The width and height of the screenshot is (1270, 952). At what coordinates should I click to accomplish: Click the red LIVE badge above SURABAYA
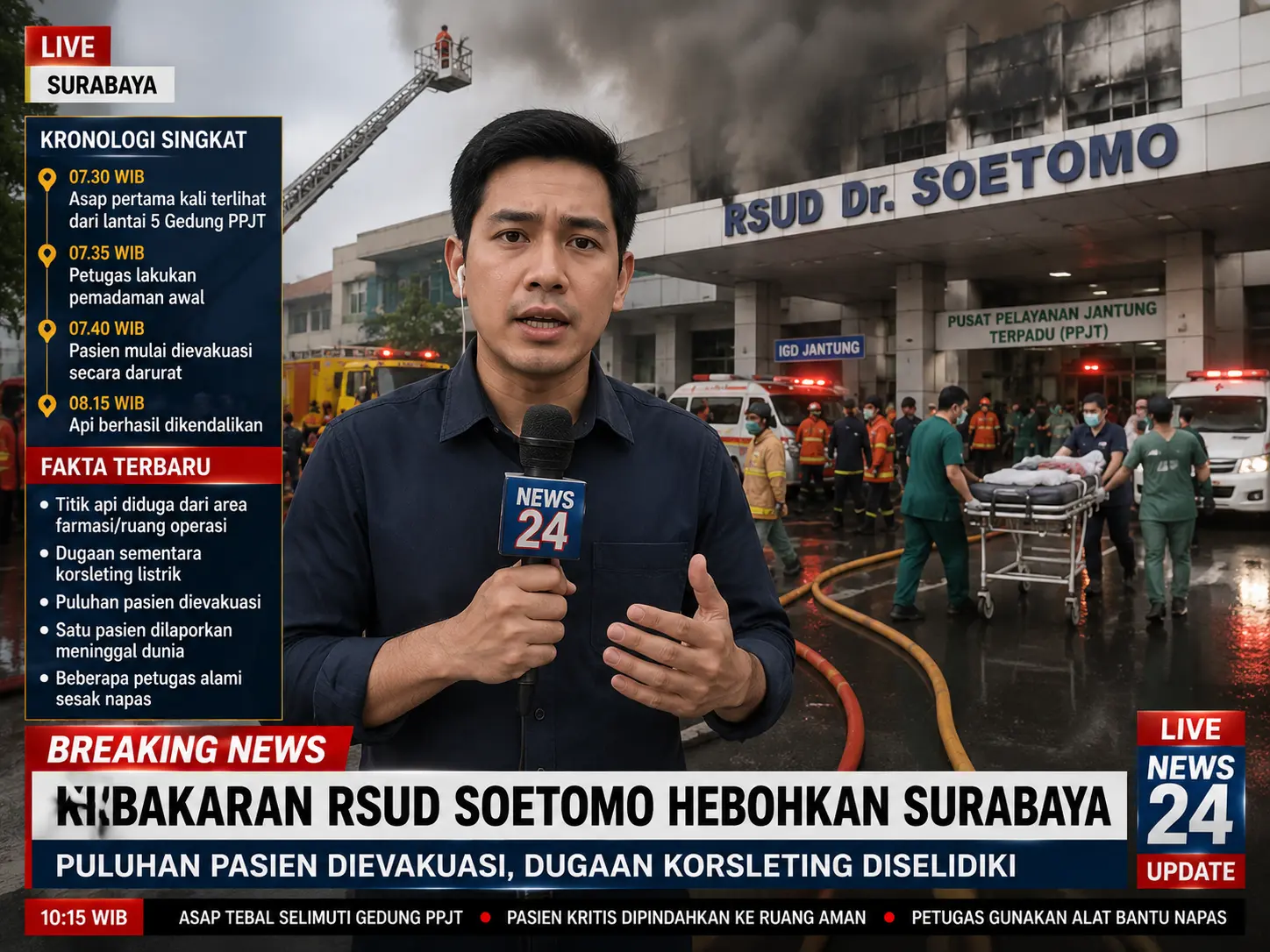pyautogui.click(x=68, y=46)
